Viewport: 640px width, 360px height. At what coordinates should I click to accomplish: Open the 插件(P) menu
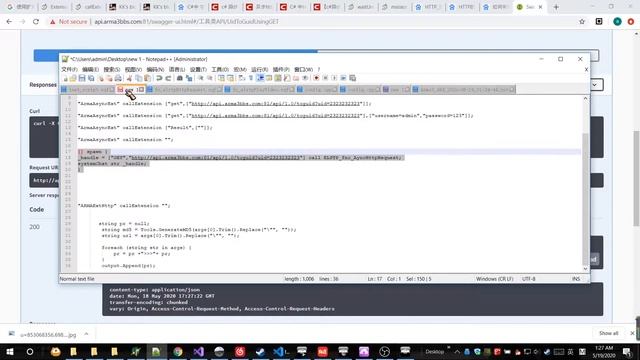281,69
